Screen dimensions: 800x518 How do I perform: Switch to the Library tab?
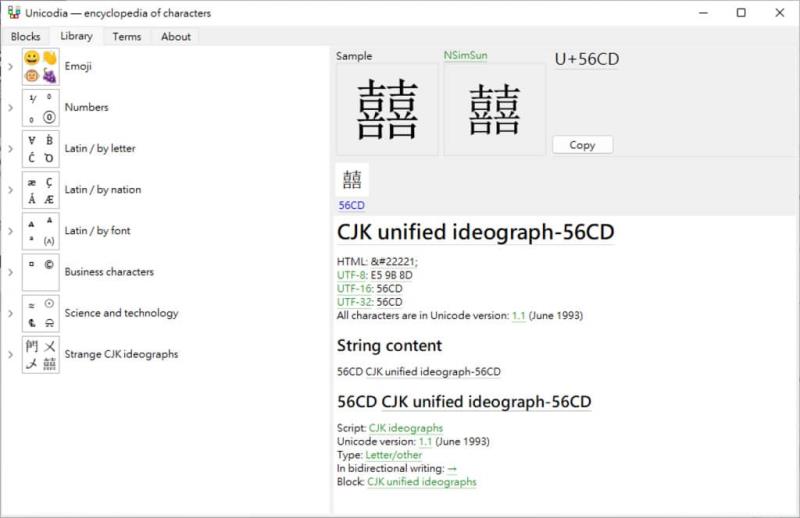(77, 36)
